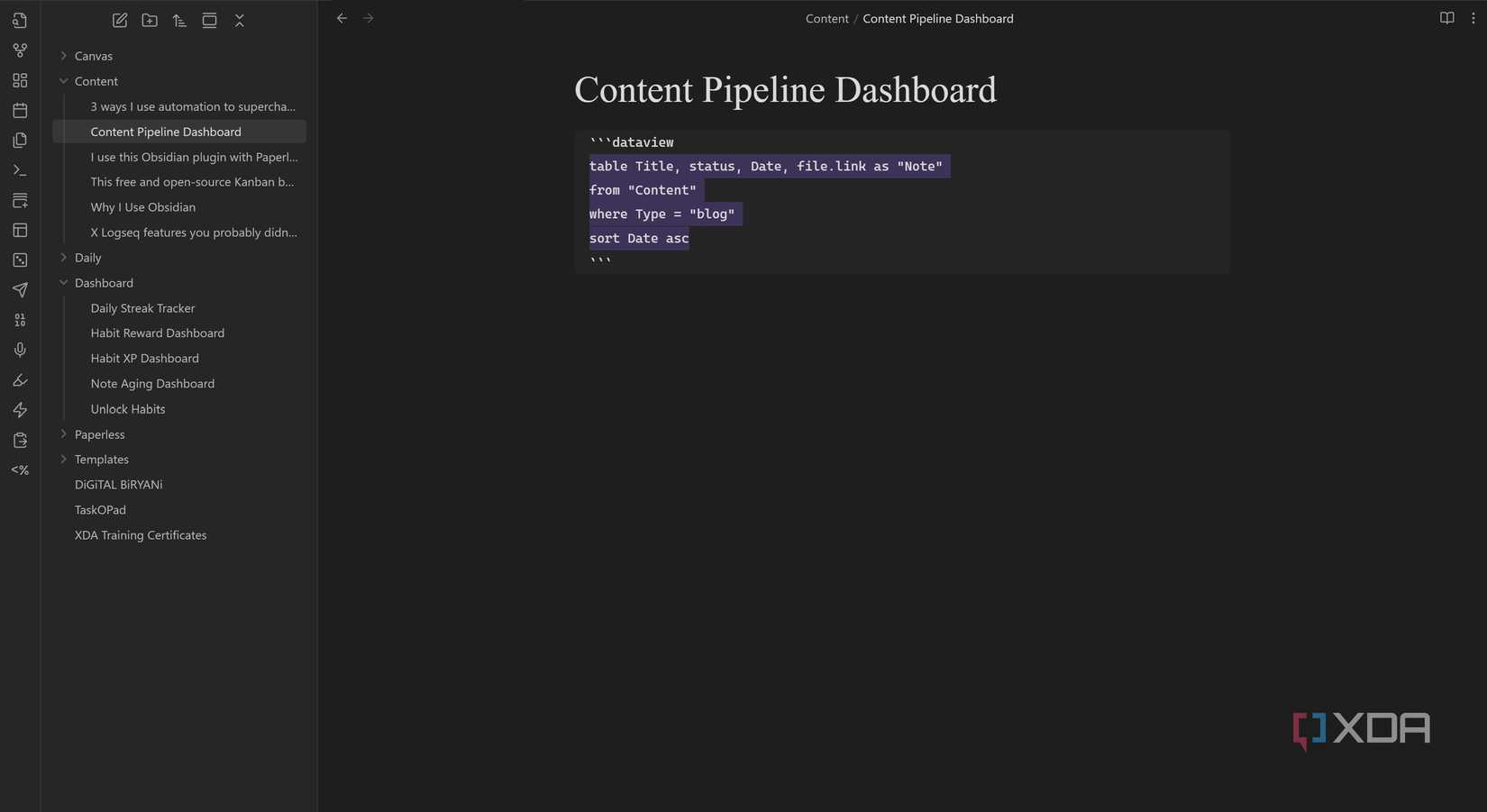The image size is (1487, 812).
Task: Open command palette terminal icon
Action: click(x=20, y=170)
